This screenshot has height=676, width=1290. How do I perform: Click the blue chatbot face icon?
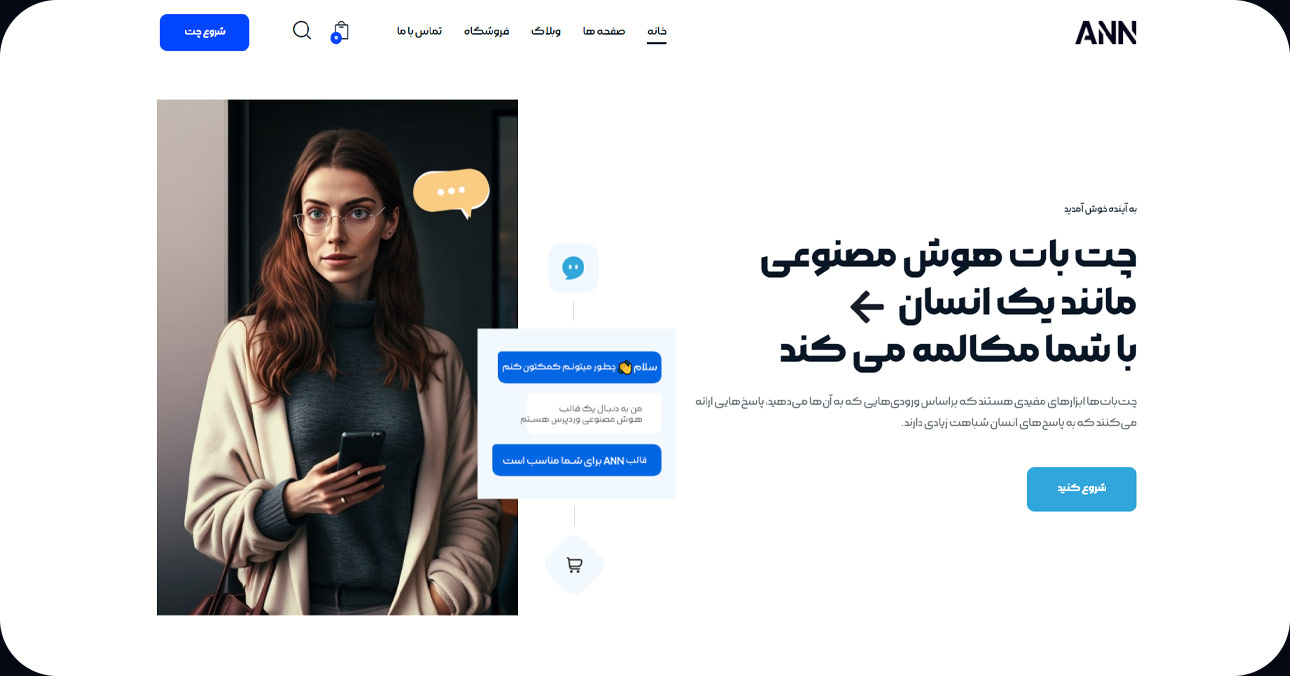click(573, 268)
